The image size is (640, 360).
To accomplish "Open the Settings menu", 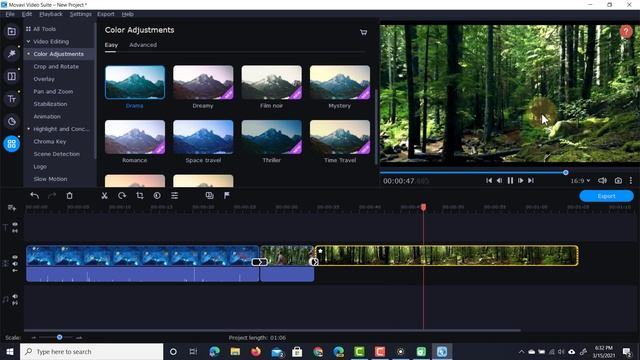I will pyautogui.click(x=80, y=14).
